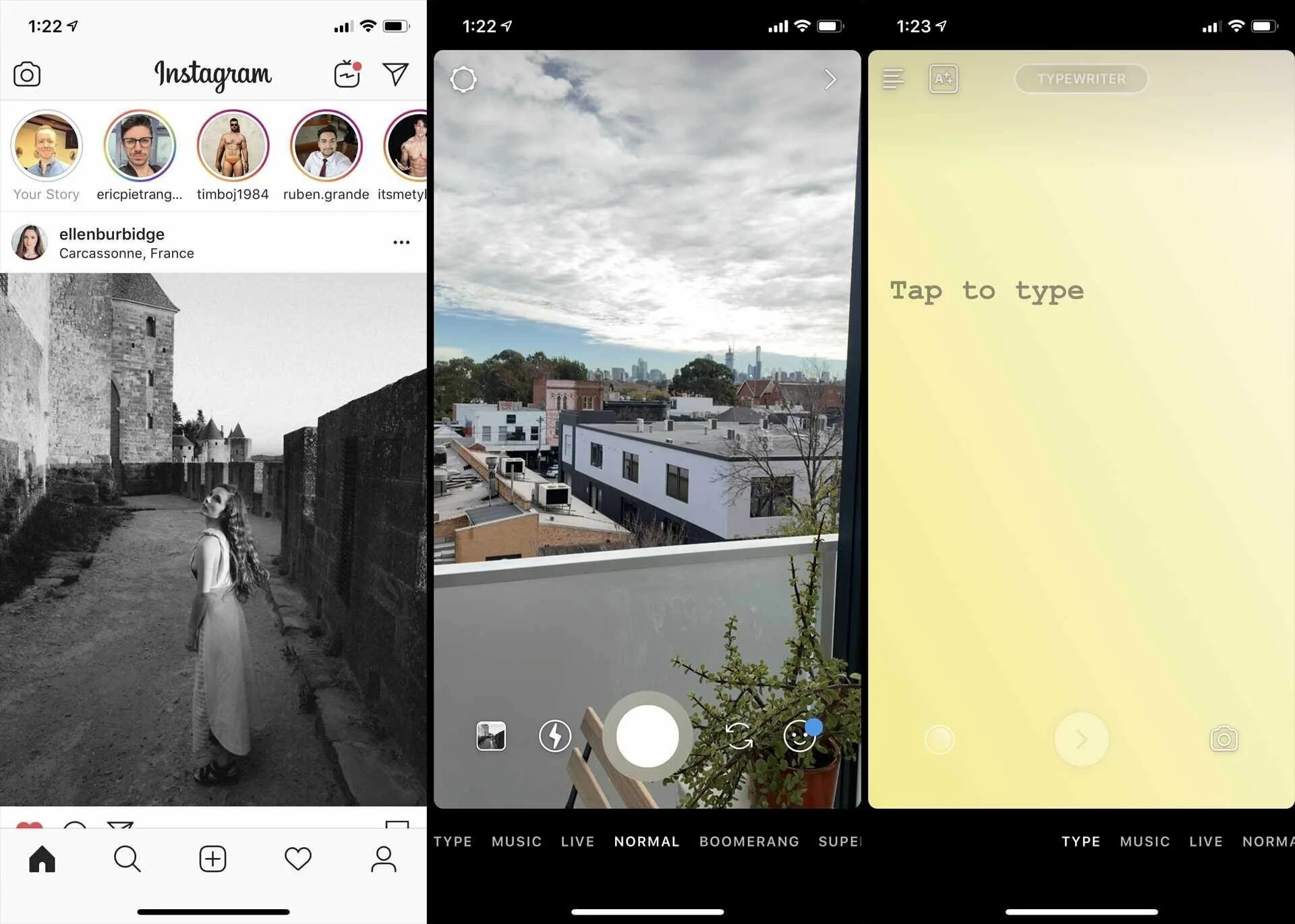Open Direct Messages via paper plane icon
This screenshot has width=1295, height=924.
point(396,74)
